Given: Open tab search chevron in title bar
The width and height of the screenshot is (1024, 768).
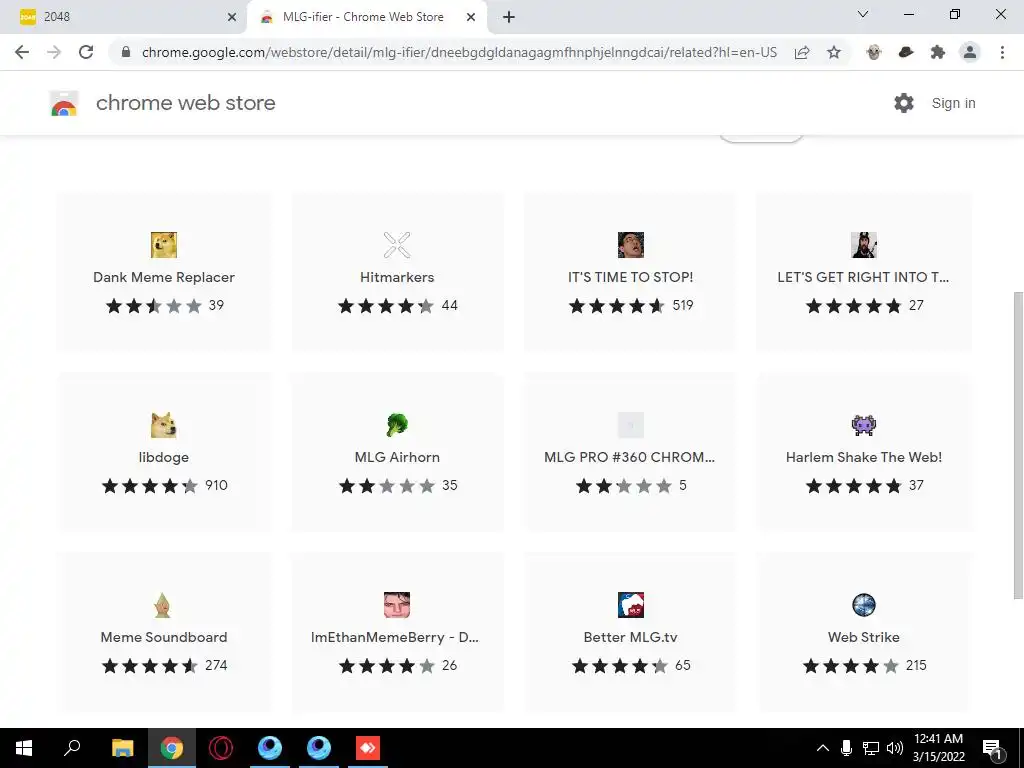Looking at the screenshot, I should 862,14.
